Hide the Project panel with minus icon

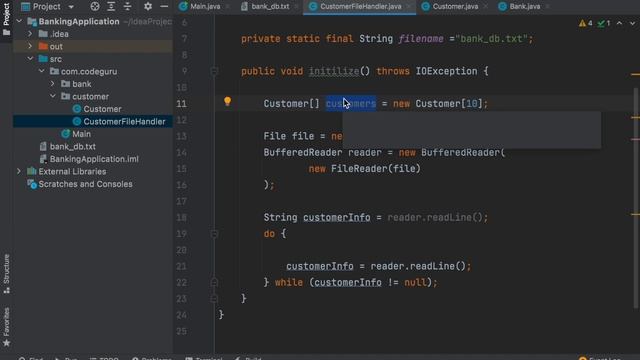(164, 7)
